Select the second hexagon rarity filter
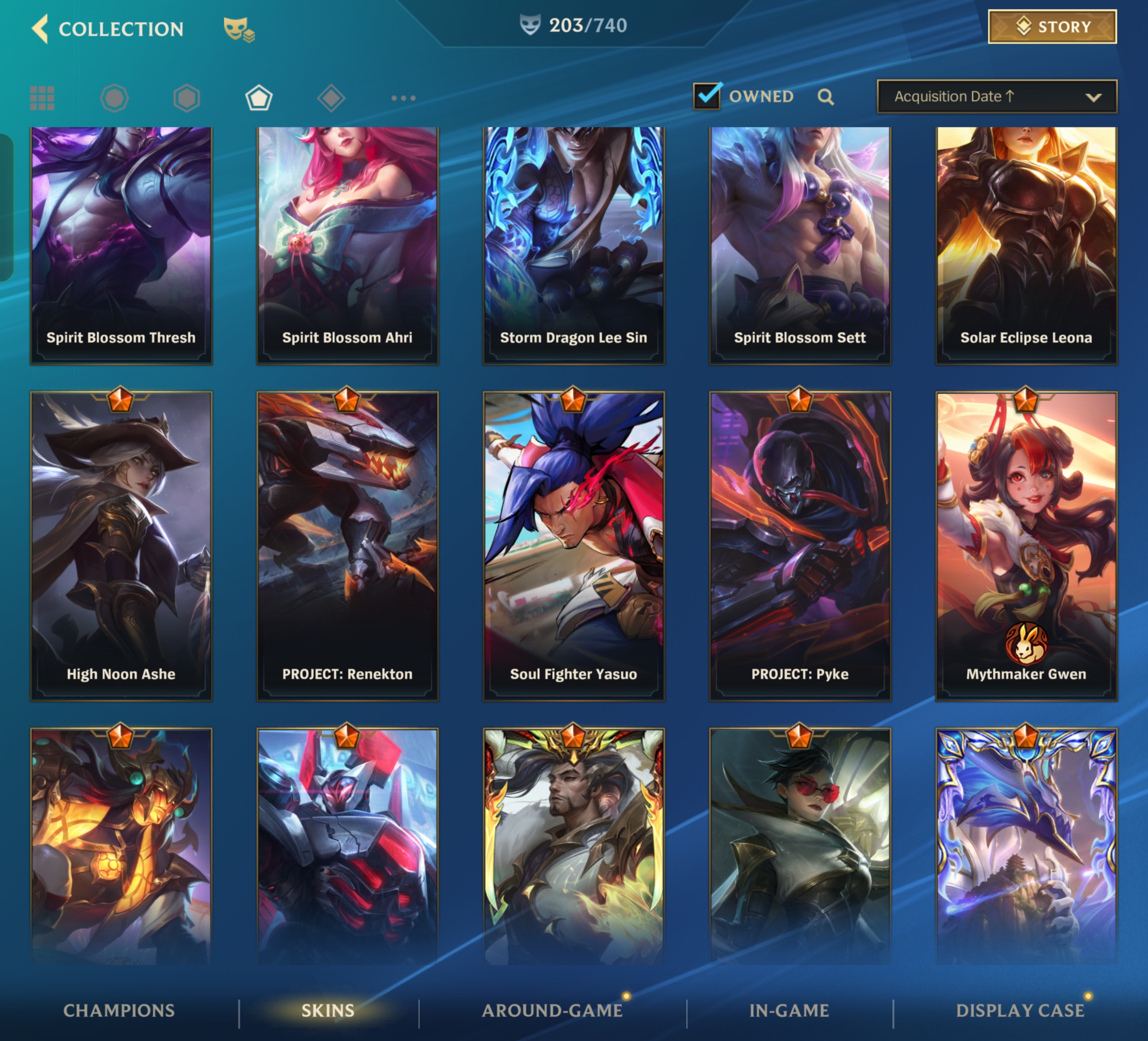This screenshot has height=1041, width=1148. point(187,98)
